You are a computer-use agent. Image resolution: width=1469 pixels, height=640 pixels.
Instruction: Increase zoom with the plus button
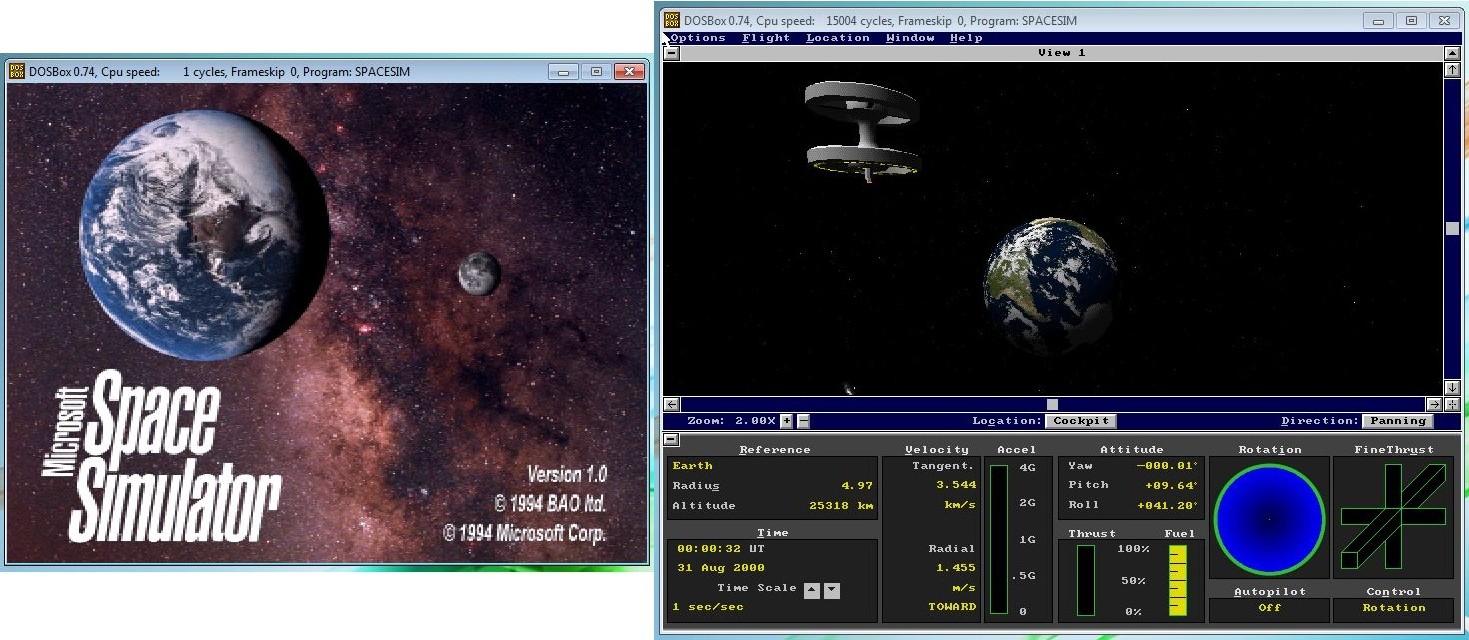786,421
